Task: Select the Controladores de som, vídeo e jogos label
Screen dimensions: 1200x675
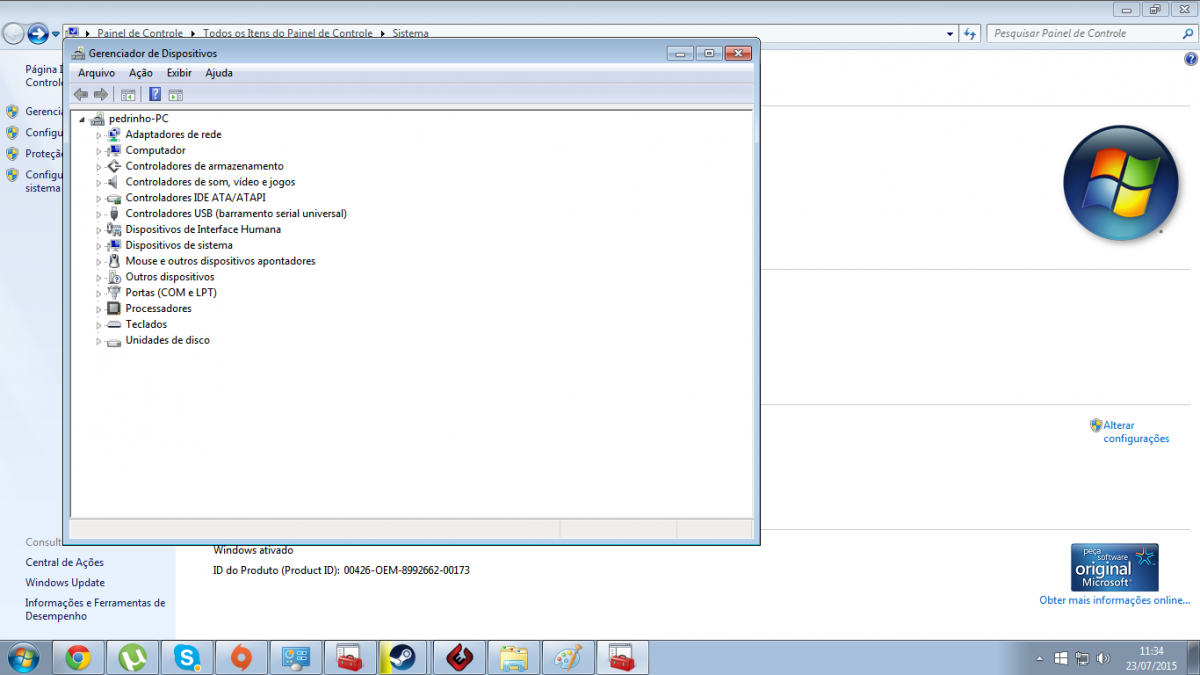Action: pyautogui.click(x=210, y=182)
